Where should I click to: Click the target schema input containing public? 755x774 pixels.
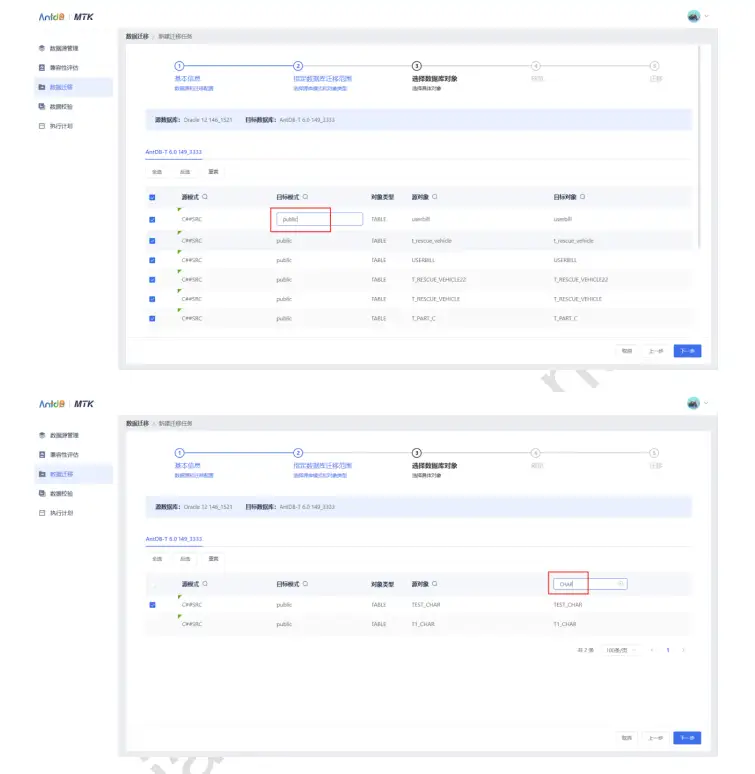pyautogui.click(x=319, y=219)
